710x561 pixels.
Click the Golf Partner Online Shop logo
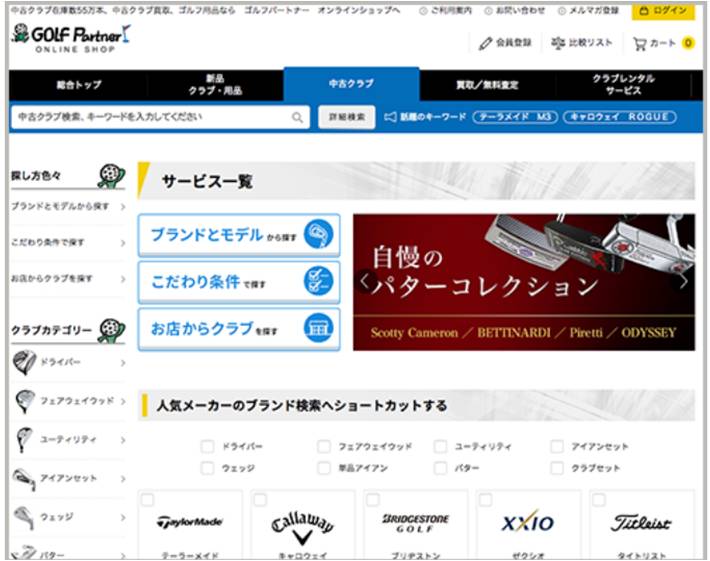71,39
